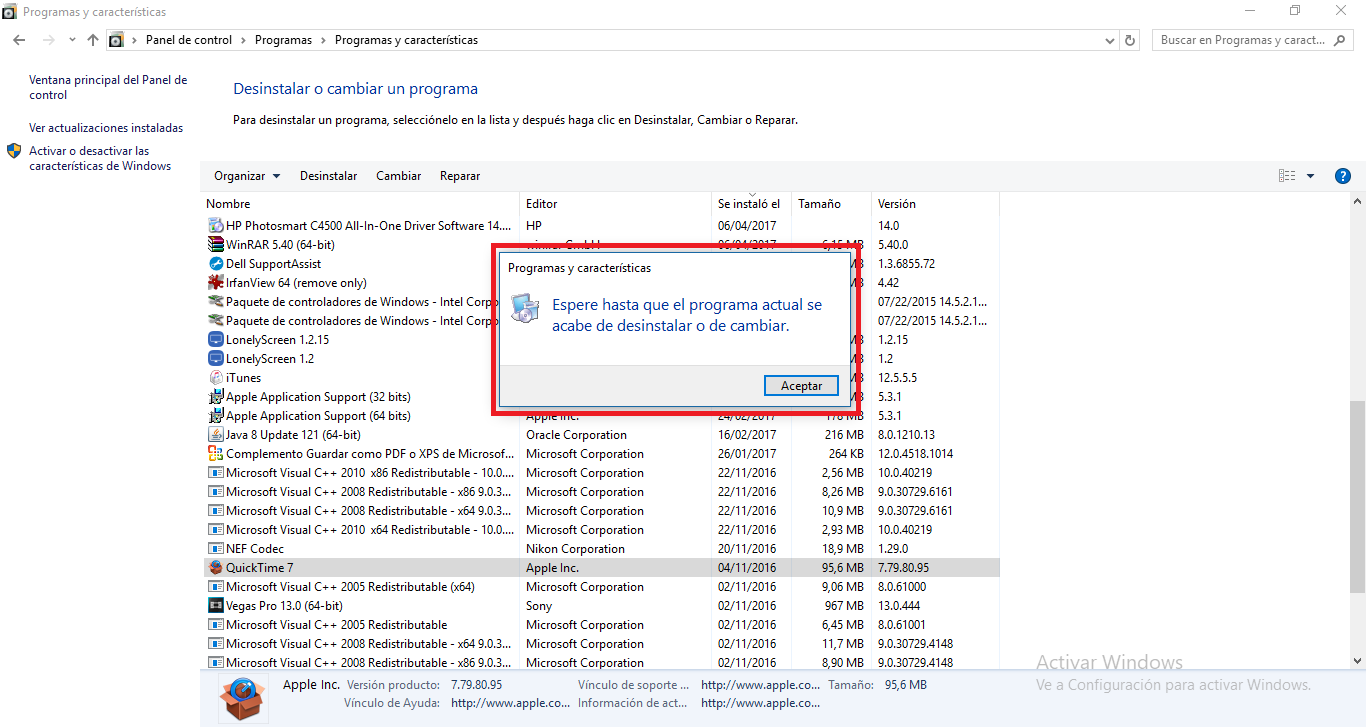The width and height of the screenshot is (1366, 727).
Task: Click version 12.5.5.5 of iTunes
Action: tap(897, 378)
